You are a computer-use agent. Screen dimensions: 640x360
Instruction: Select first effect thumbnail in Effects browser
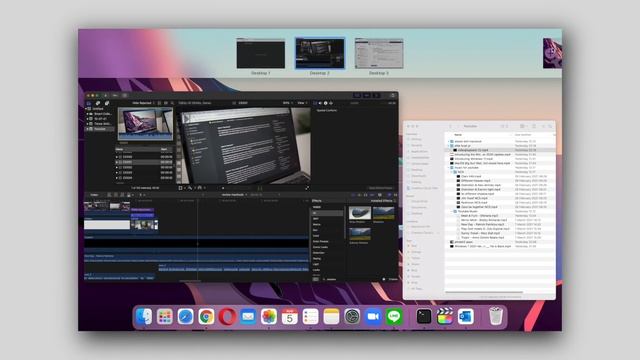click(x=360, y=213)
